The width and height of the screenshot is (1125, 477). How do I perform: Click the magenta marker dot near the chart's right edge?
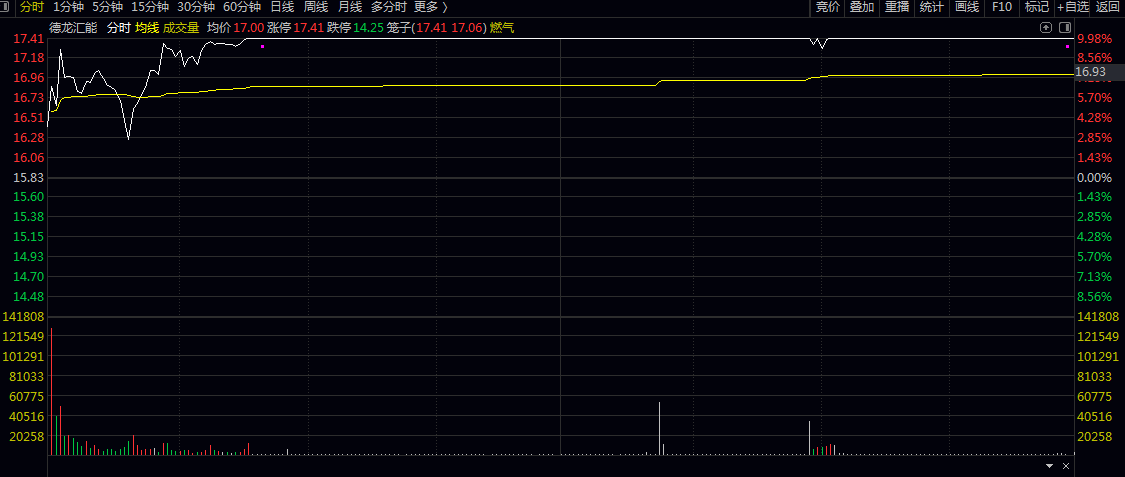click(1067, 47)
